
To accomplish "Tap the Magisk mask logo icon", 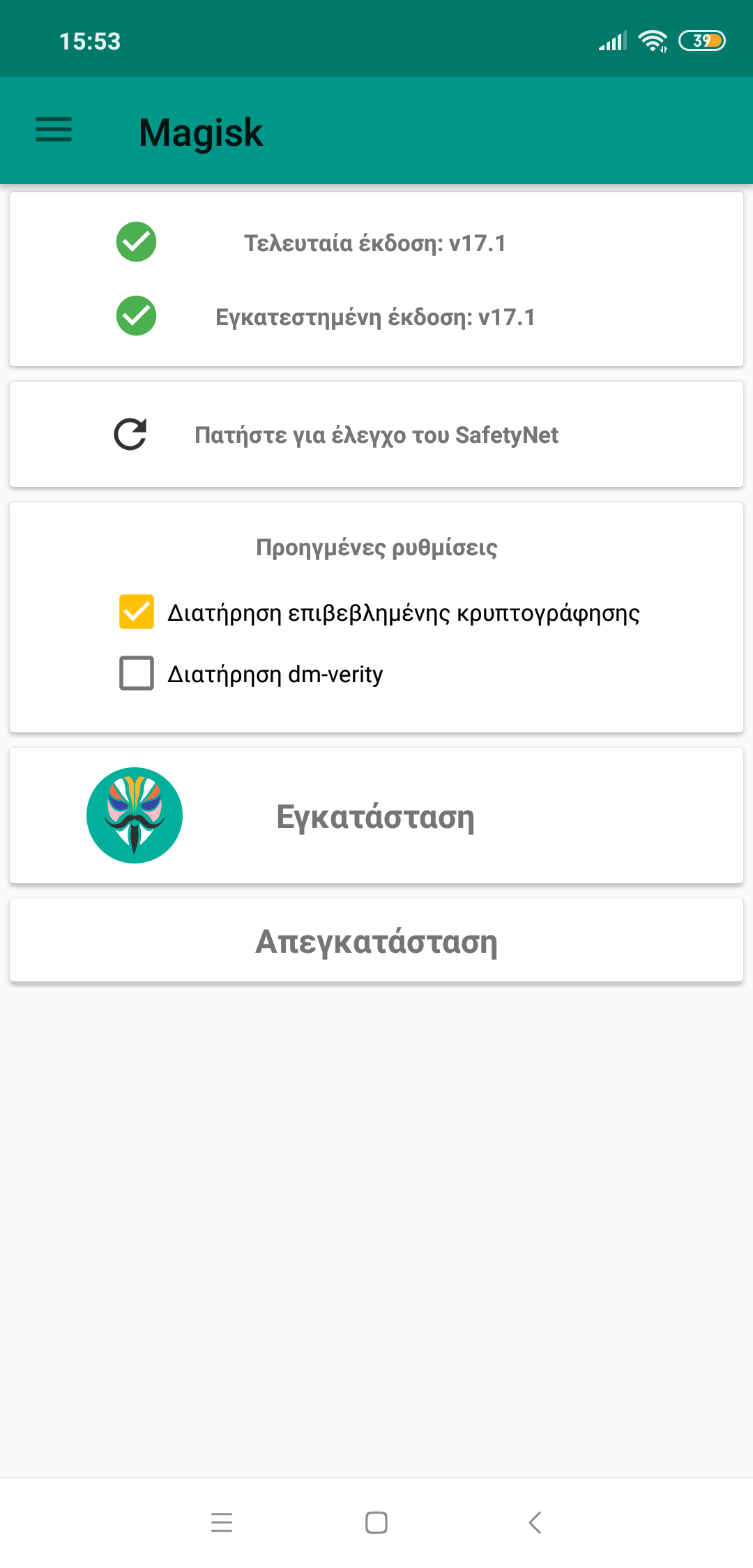I will click(135, 815).
